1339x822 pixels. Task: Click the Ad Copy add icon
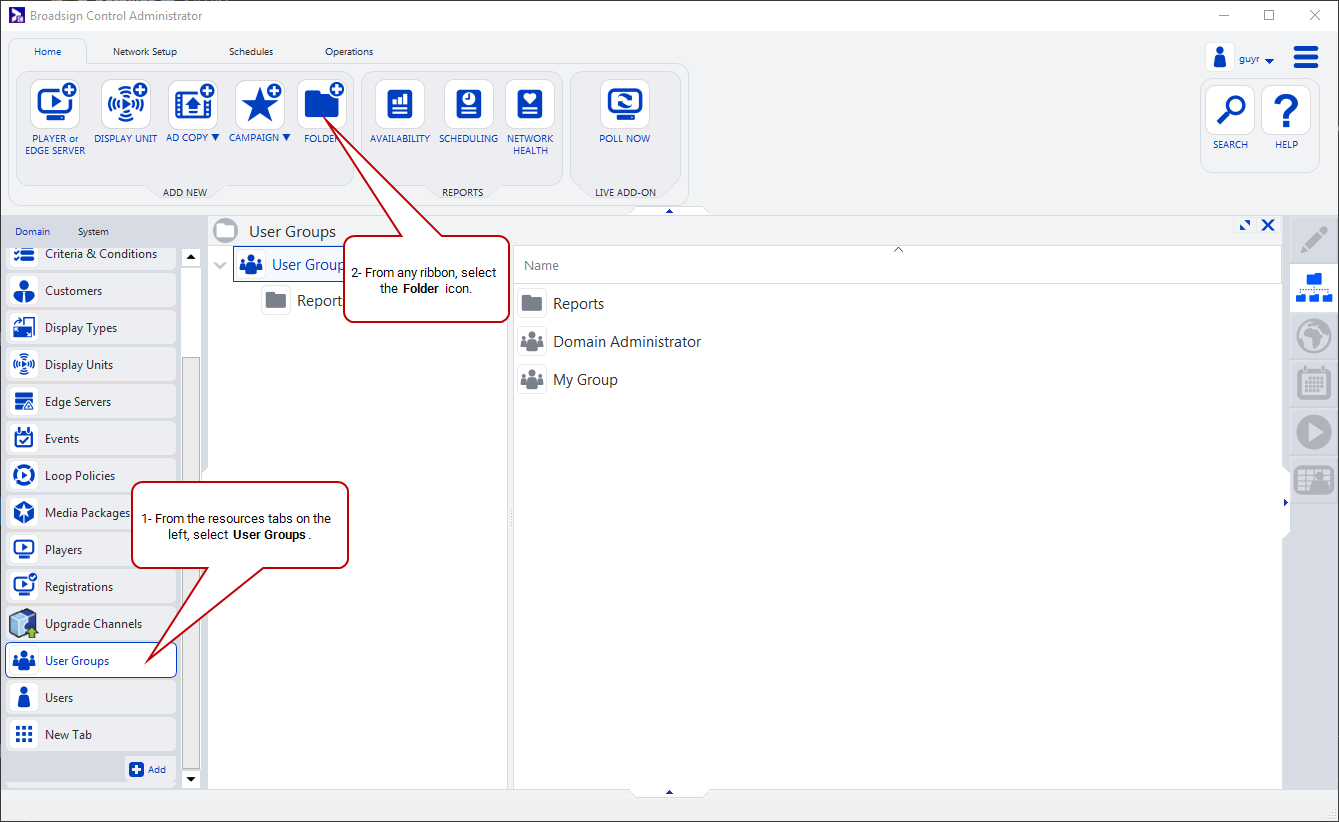pos(193,104)
